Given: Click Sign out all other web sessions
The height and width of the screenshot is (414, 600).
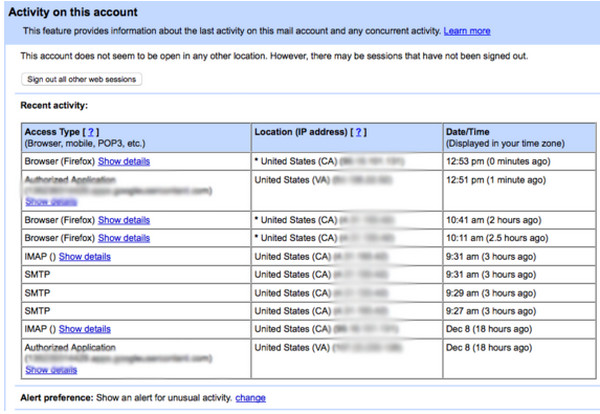Looking at the screenshot, I should [82, 79].
